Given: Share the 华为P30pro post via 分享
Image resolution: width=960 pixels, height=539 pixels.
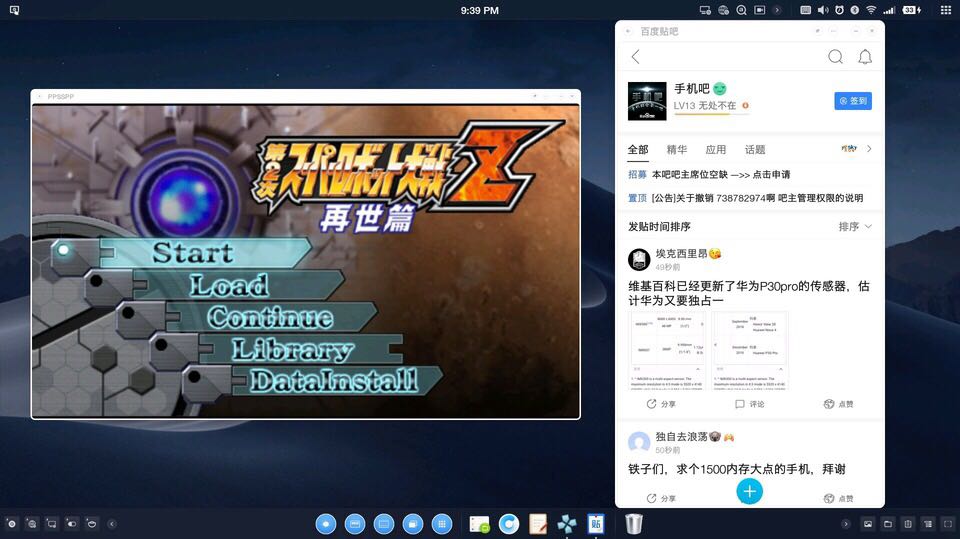Looking at the screenshot, I should click(661, 404).
